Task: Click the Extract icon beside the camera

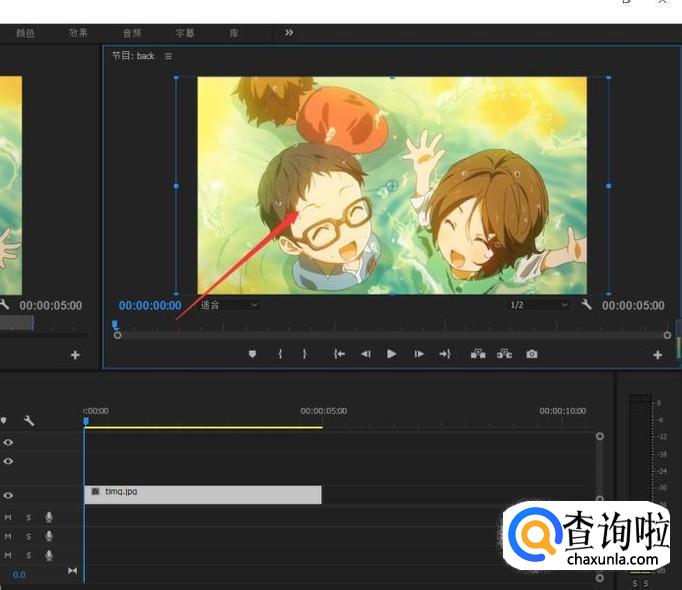Action: pos(504,354)
